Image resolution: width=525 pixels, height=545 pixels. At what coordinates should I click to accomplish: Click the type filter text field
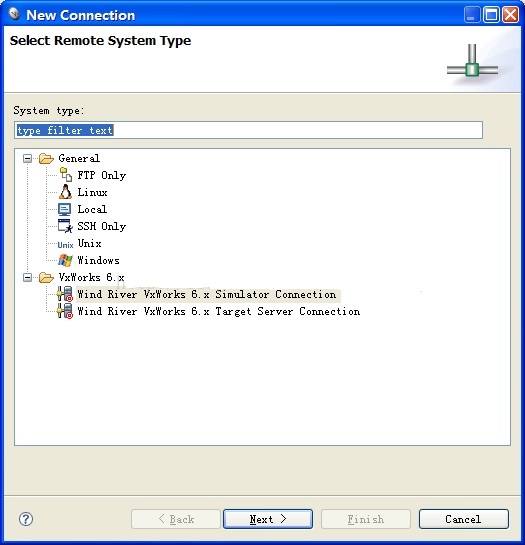click(249, 130)
